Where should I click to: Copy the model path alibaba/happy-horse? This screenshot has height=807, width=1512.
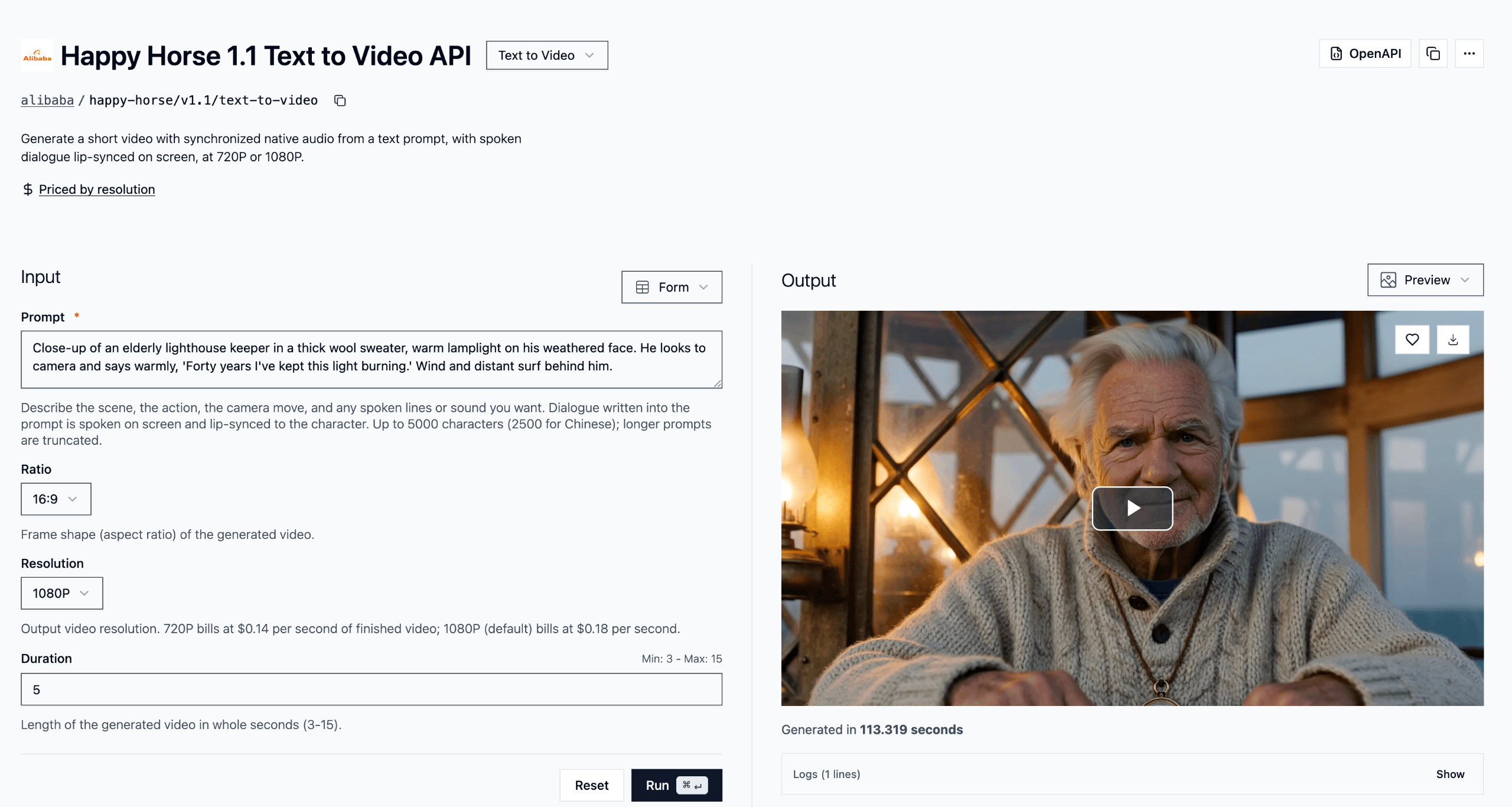(340, 100)
